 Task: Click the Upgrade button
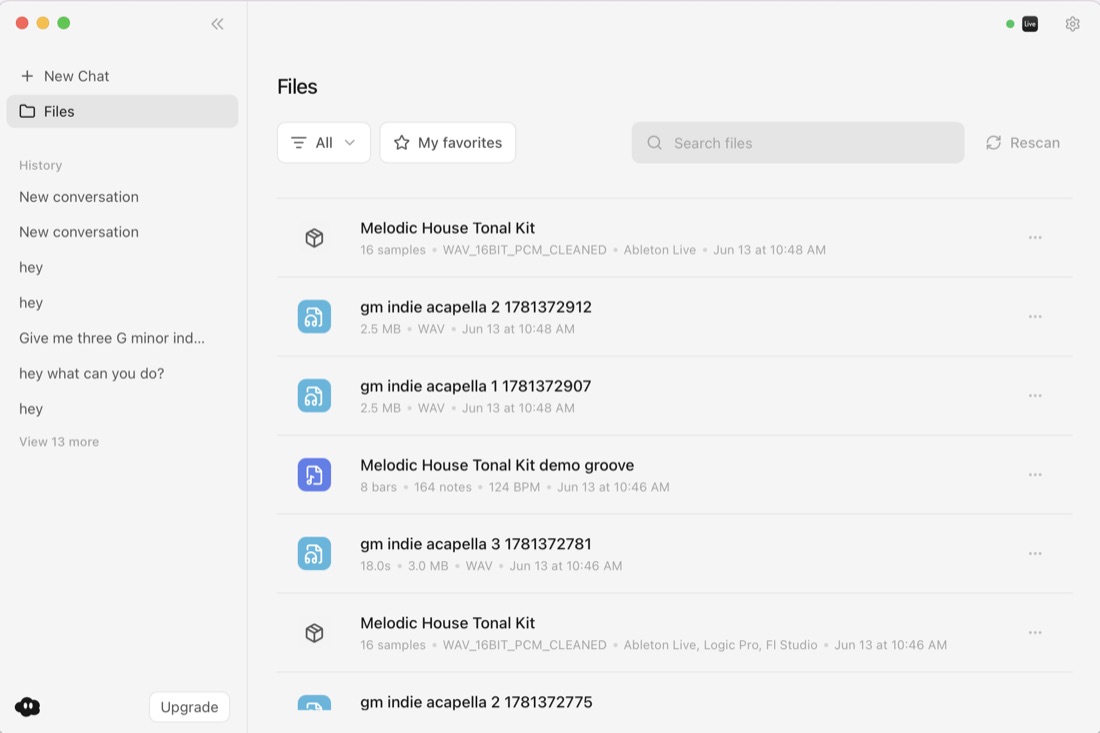pyautogui.click(x=189, y=707)
